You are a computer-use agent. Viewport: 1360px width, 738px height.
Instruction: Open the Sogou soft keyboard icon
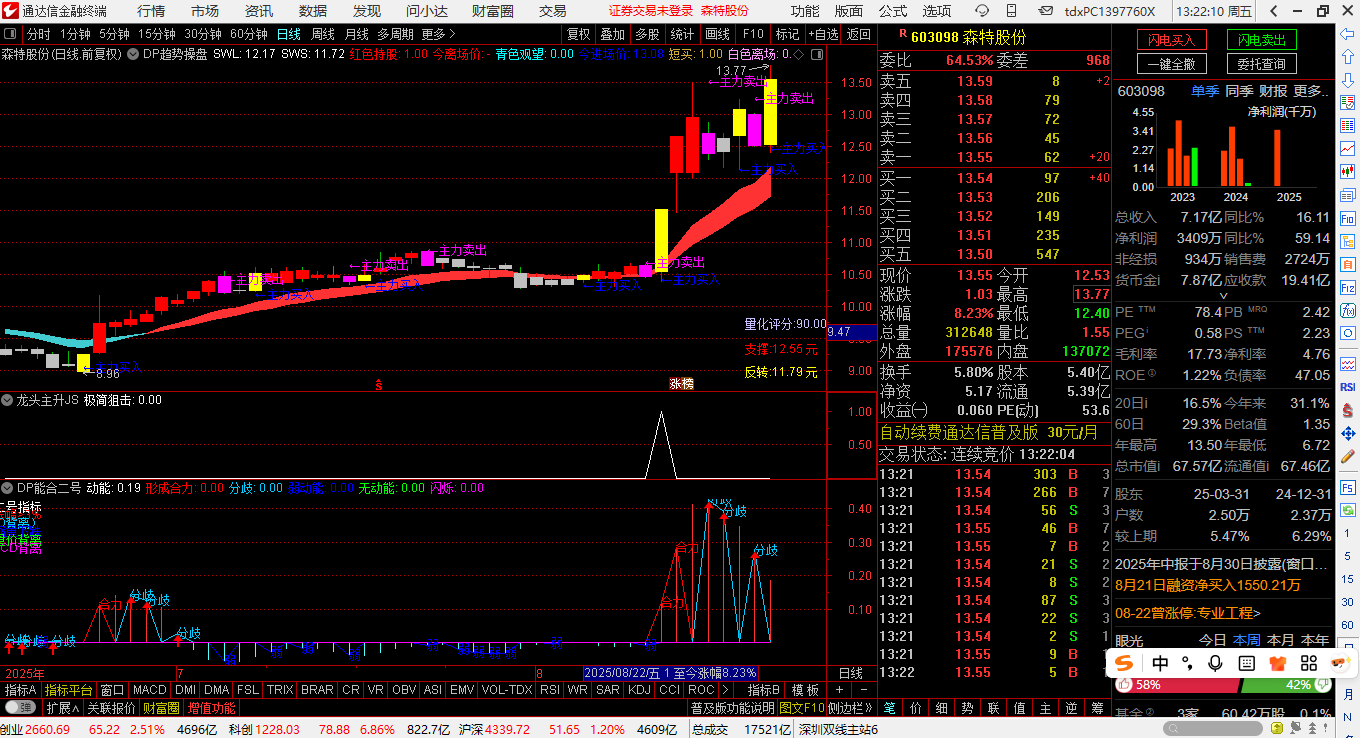pos(1247,663)
